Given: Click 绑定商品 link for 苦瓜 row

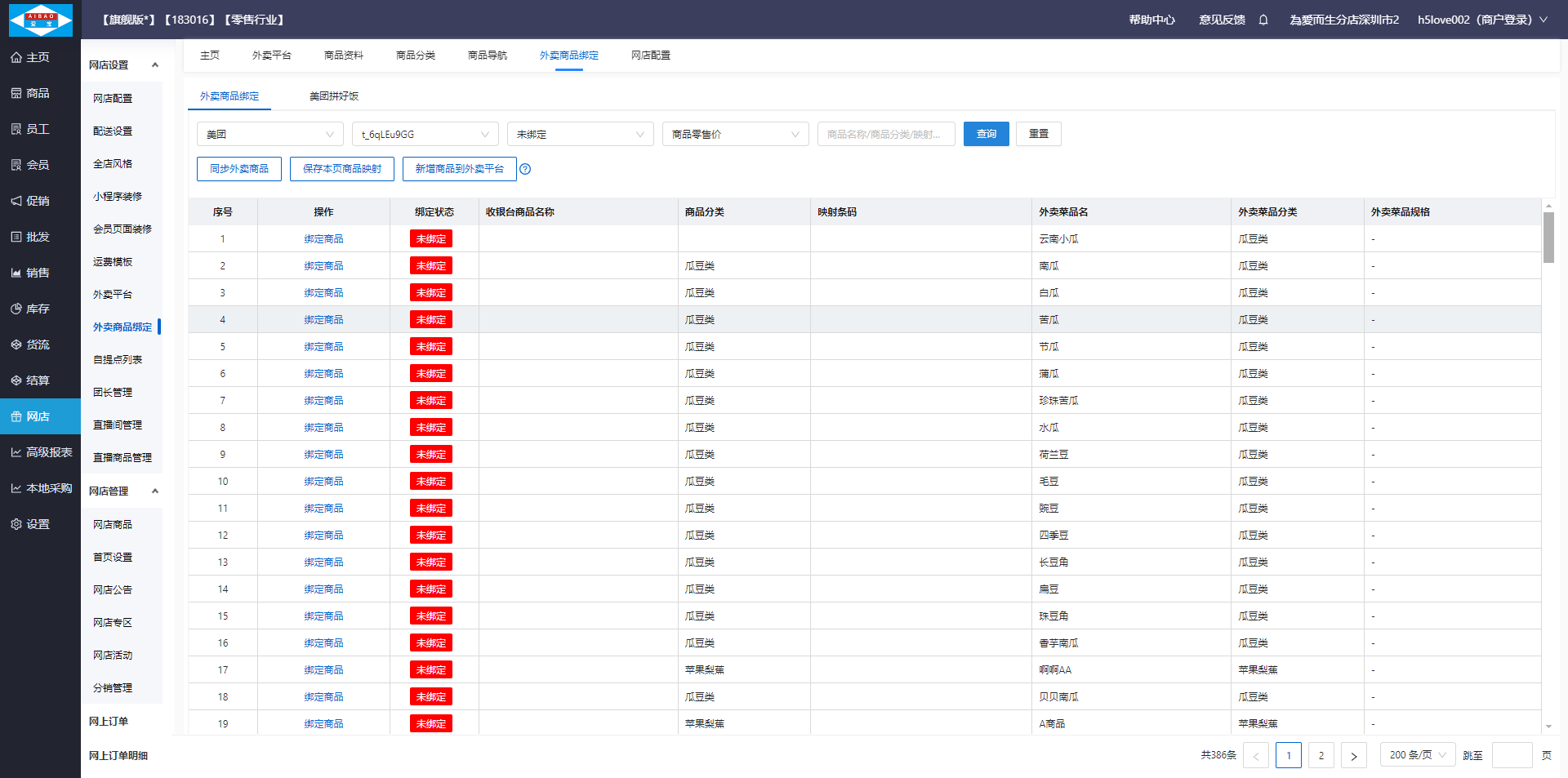Looking at the screenshot, I should [324, 320].
